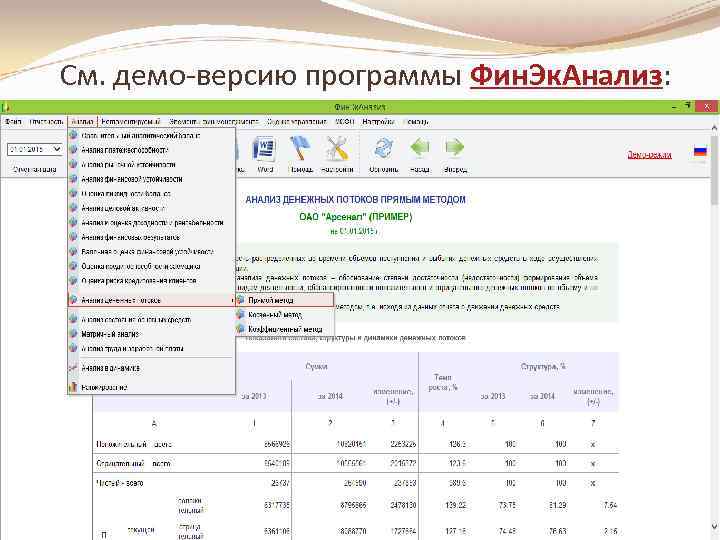Open the Файл menu

tap(13, 122)
